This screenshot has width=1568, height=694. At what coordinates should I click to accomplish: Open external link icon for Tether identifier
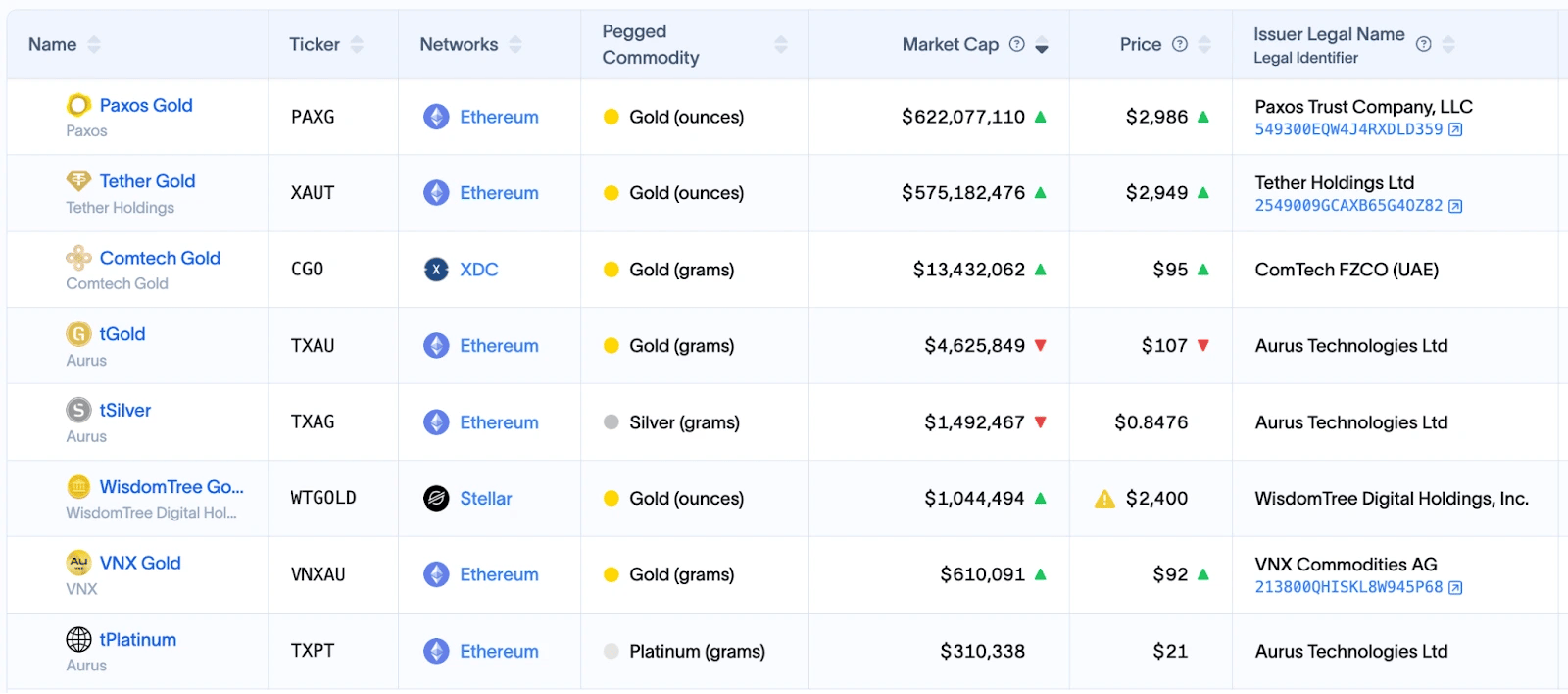[1455, 206]
